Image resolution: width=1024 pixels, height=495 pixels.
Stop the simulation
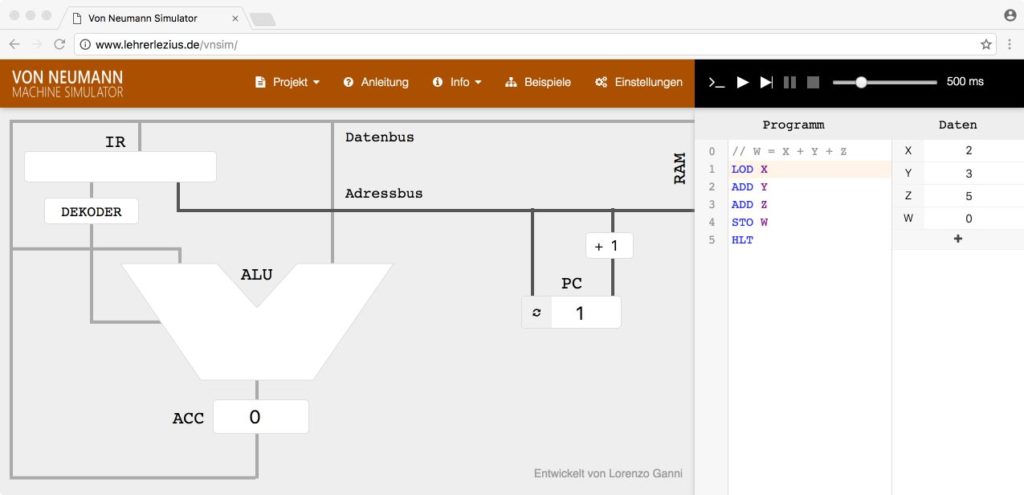[813, 82]
